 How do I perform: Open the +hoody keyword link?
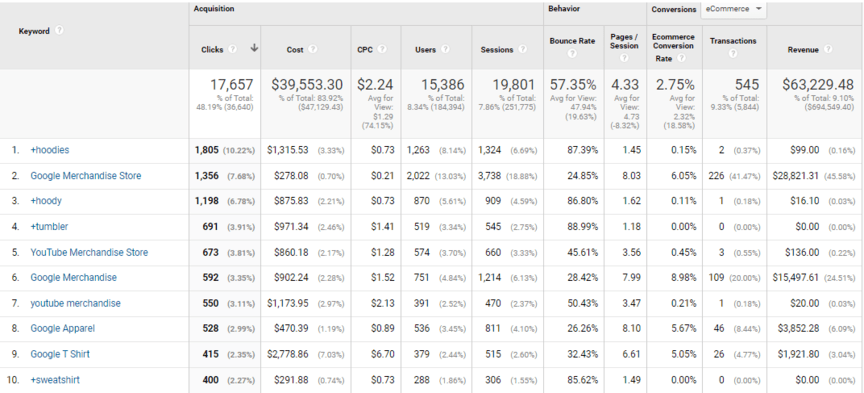click(46, 201)
